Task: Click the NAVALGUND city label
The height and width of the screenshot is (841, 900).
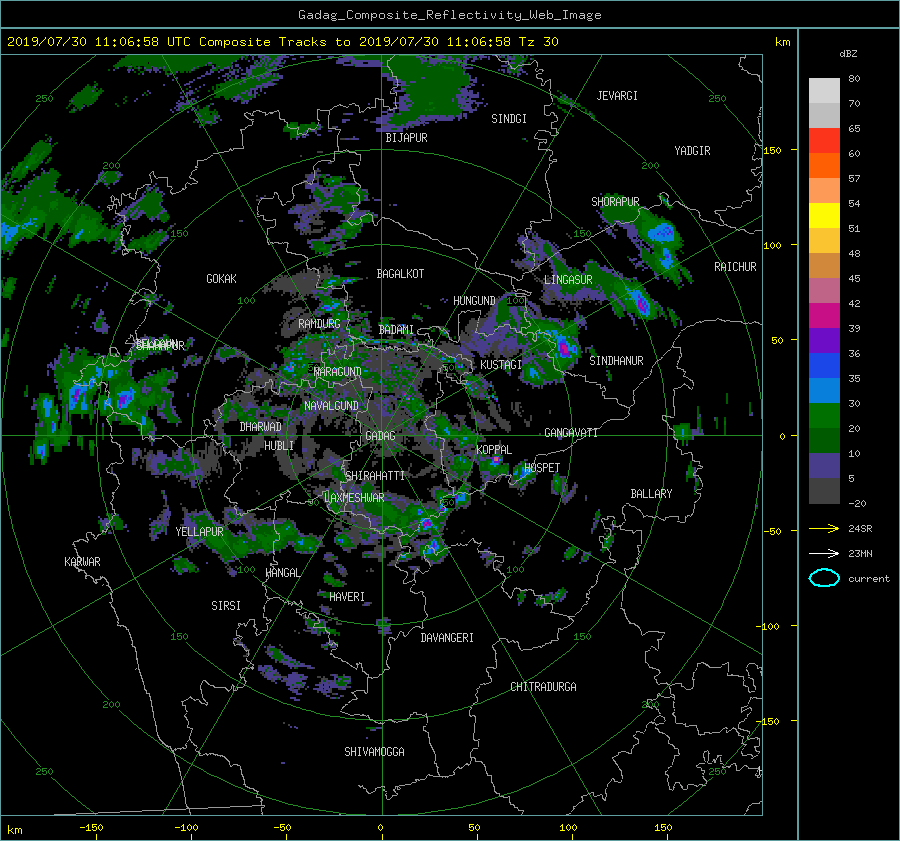Action: click(331, 406)
